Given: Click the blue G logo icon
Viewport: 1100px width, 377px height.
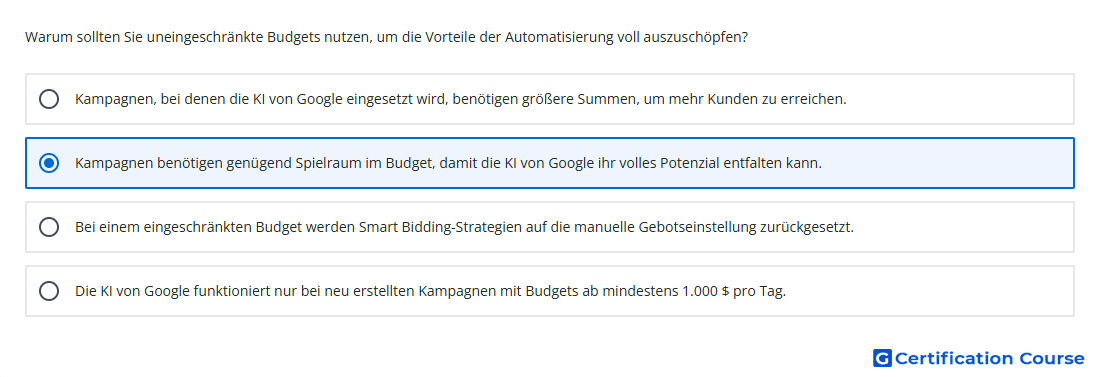Looking at the screenshot, I should (882, 358).
